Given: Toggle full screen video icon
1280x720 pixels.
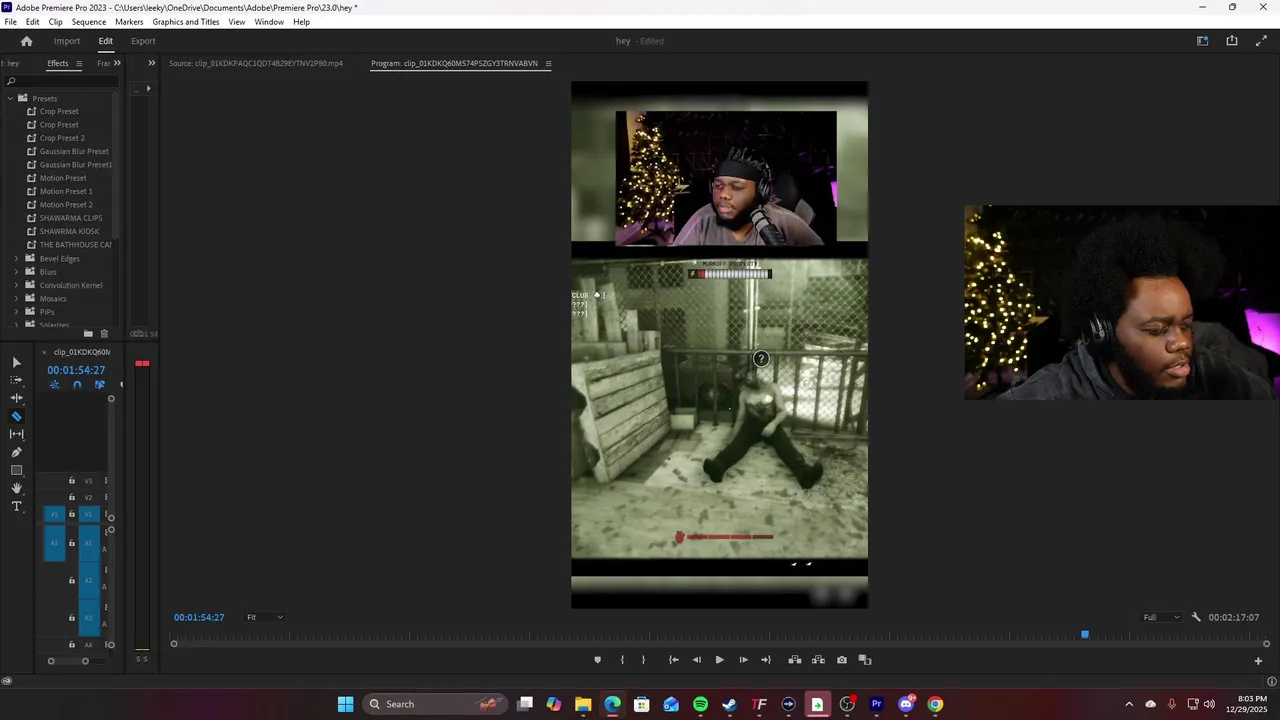Looking at the screenshot, I should (1260, 41).
